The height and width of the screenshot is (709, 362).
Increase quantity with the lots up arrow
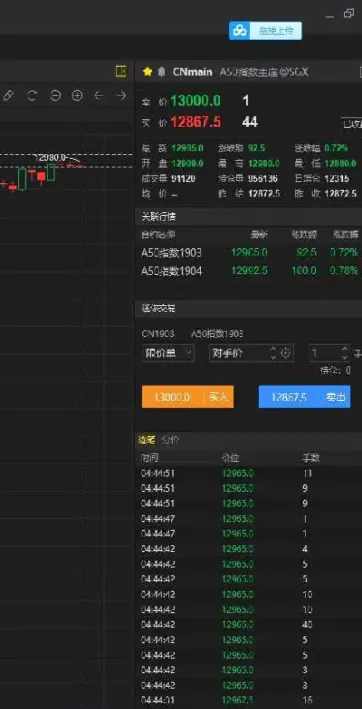coord(344,349)
